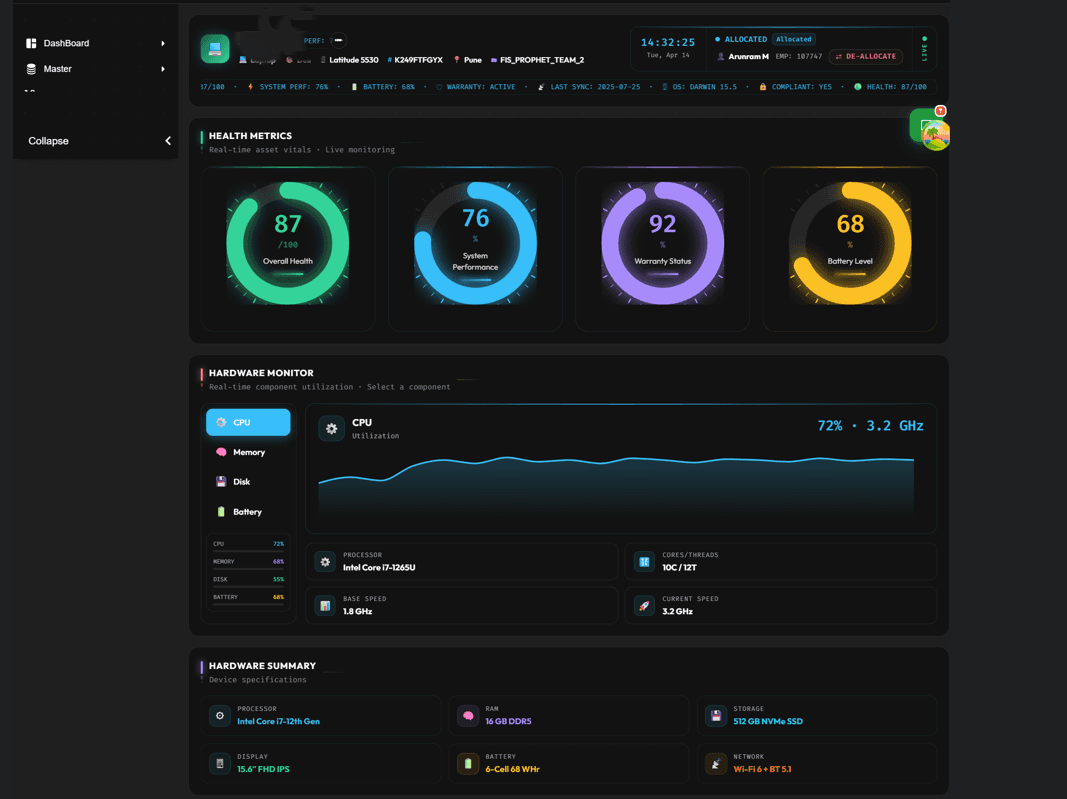This screenshot has height=799, width=1067.
Task: Click the gear icon in CPU Utilization header
Action: coord(331,429)
